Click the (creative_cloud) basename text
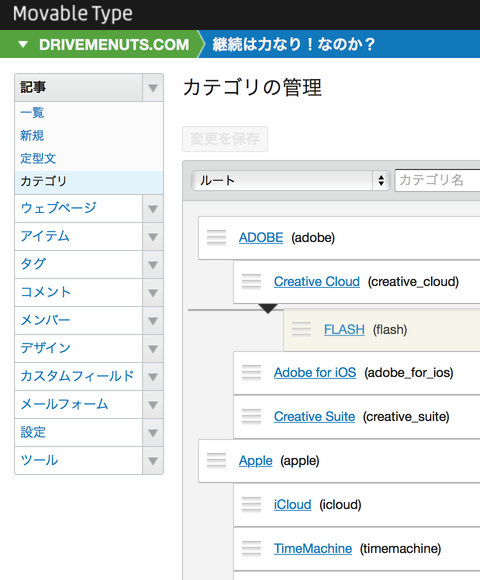The image size is (480, 580). click(413, 282)
